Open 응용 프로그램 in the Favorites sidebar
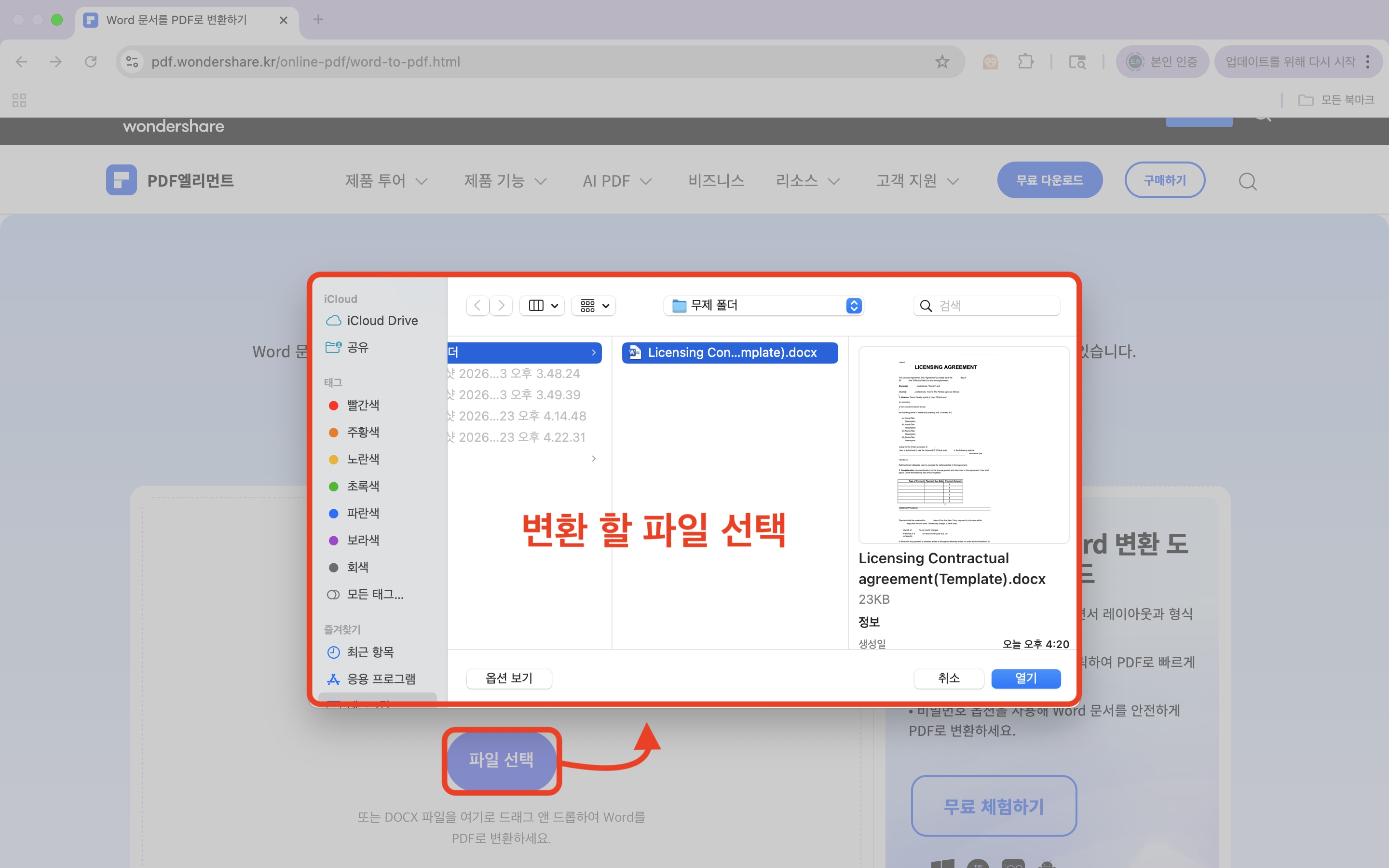This screenshot has width=1389, height=868. [x=381, y=678]
